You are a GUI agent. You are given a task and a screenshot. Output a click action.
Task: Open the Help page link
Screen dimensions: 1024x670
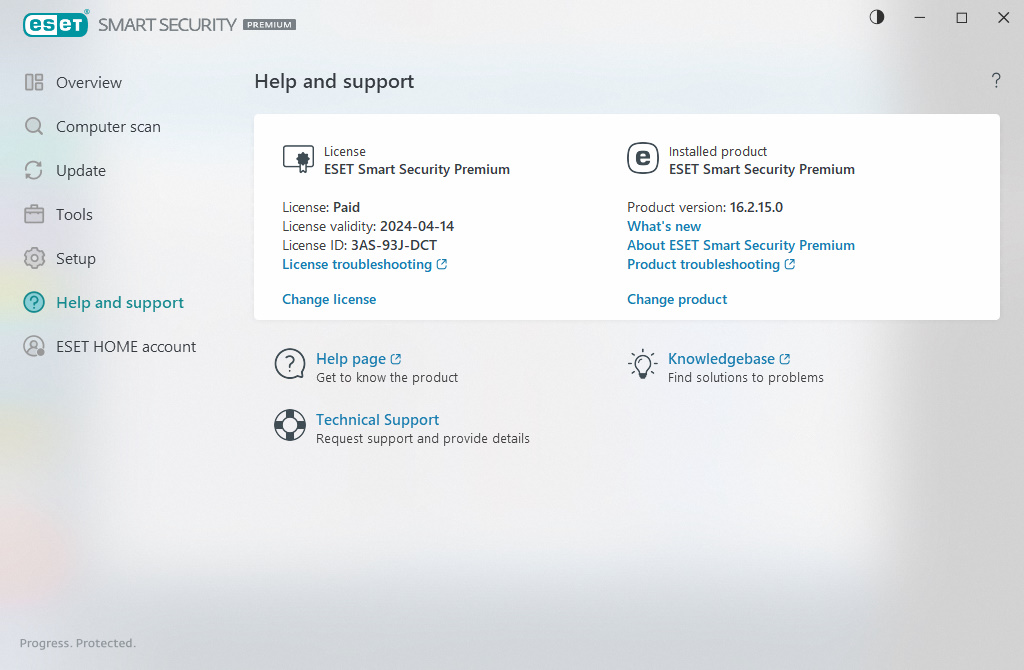tap(351, 359)
